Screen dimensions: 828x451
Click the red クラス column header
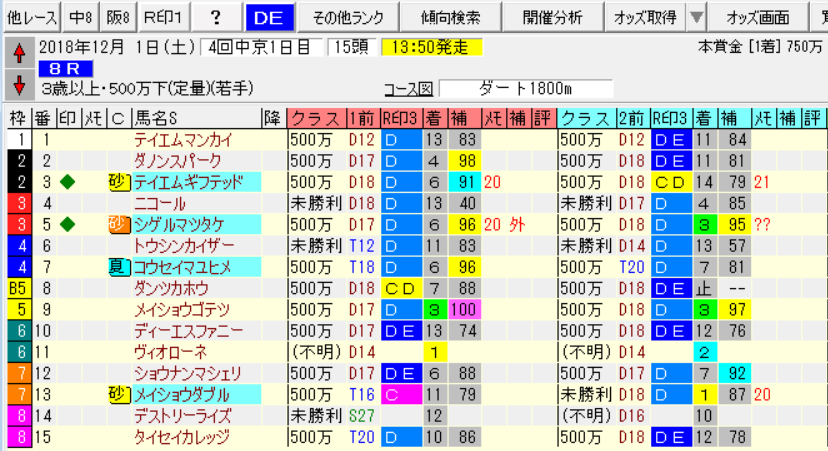316,118
